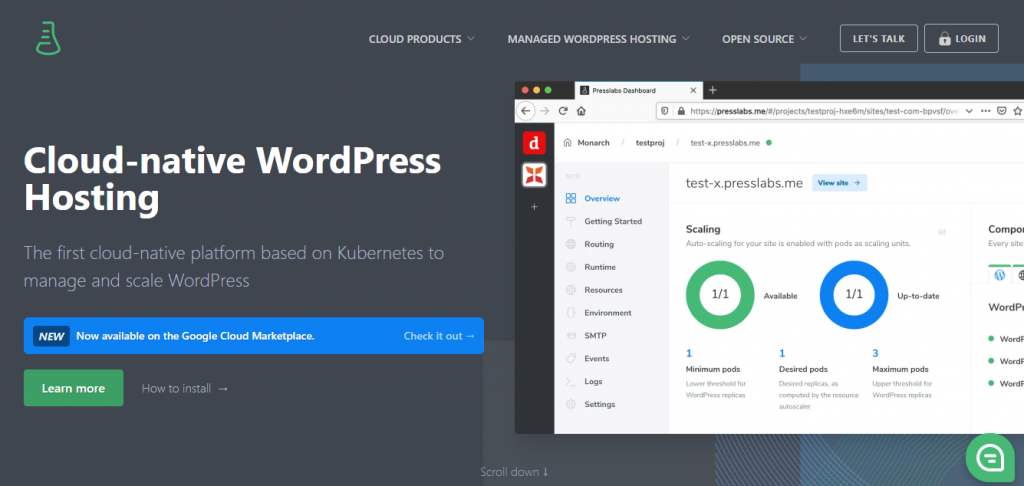Click the blue Up-to-date pods donut chart
Viewport: 1024px width, 486px height.
tap(854, 295)
